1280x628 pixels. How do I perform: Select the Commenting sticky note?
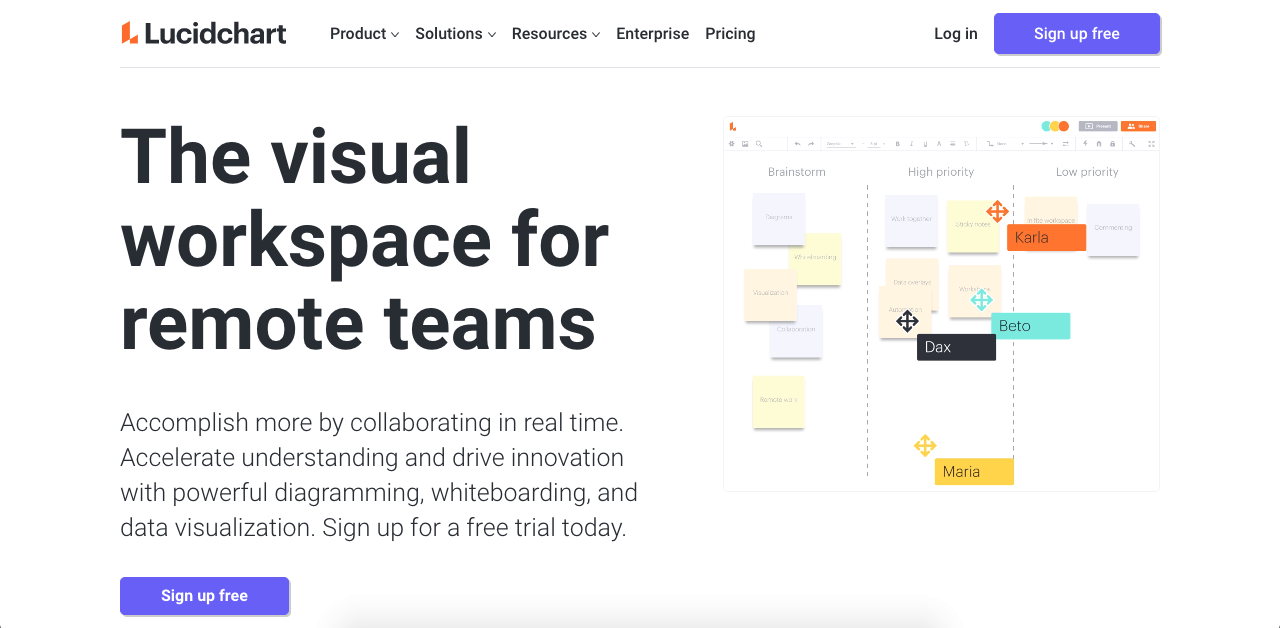pyautogui.click(x=1113, y=229)
